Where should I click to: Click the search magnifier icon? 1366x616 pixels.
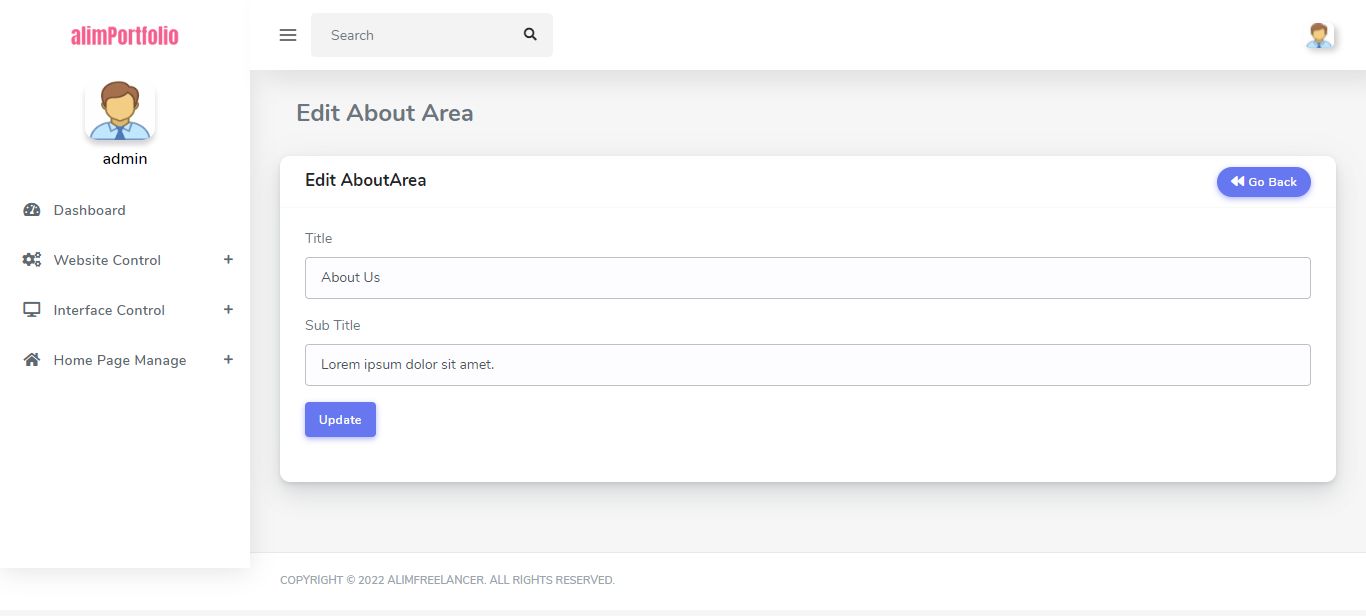coord(530,35)
